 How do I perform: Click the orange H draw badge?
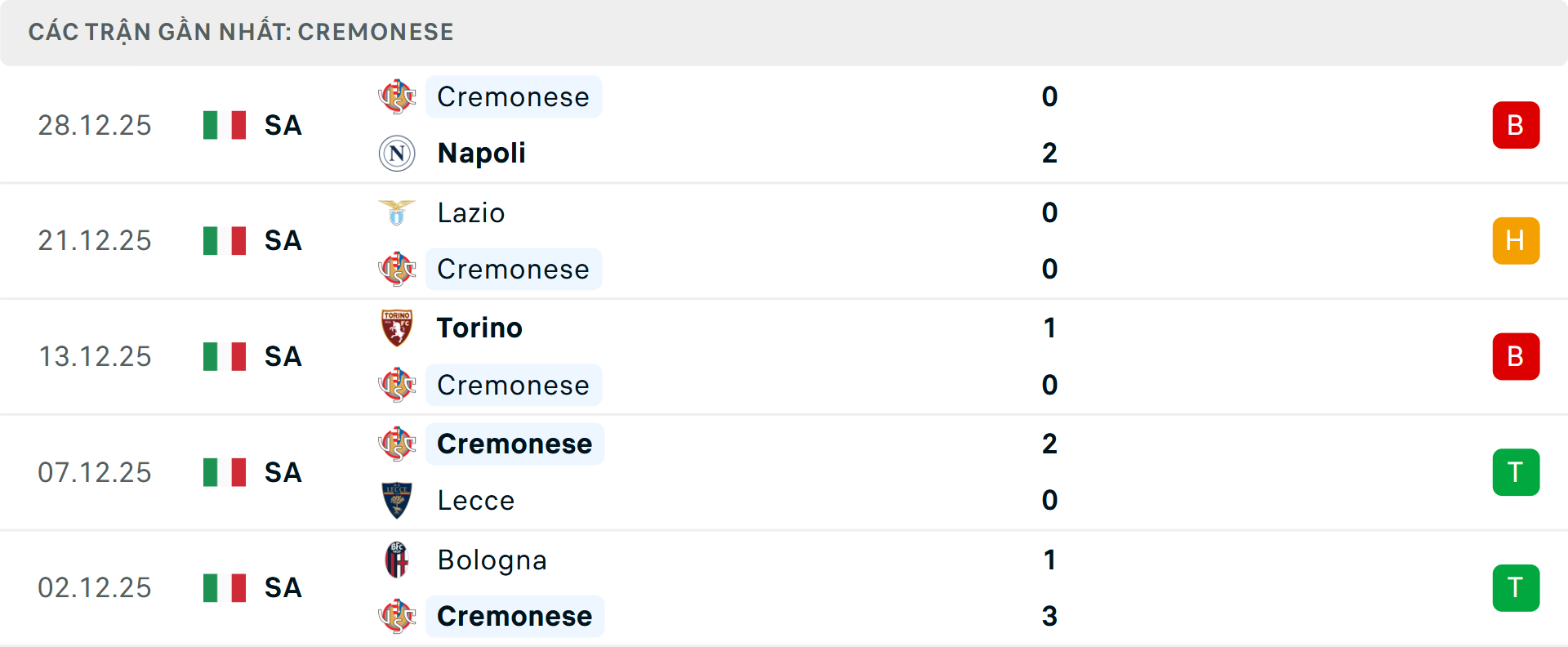(x=1515, y=241)
